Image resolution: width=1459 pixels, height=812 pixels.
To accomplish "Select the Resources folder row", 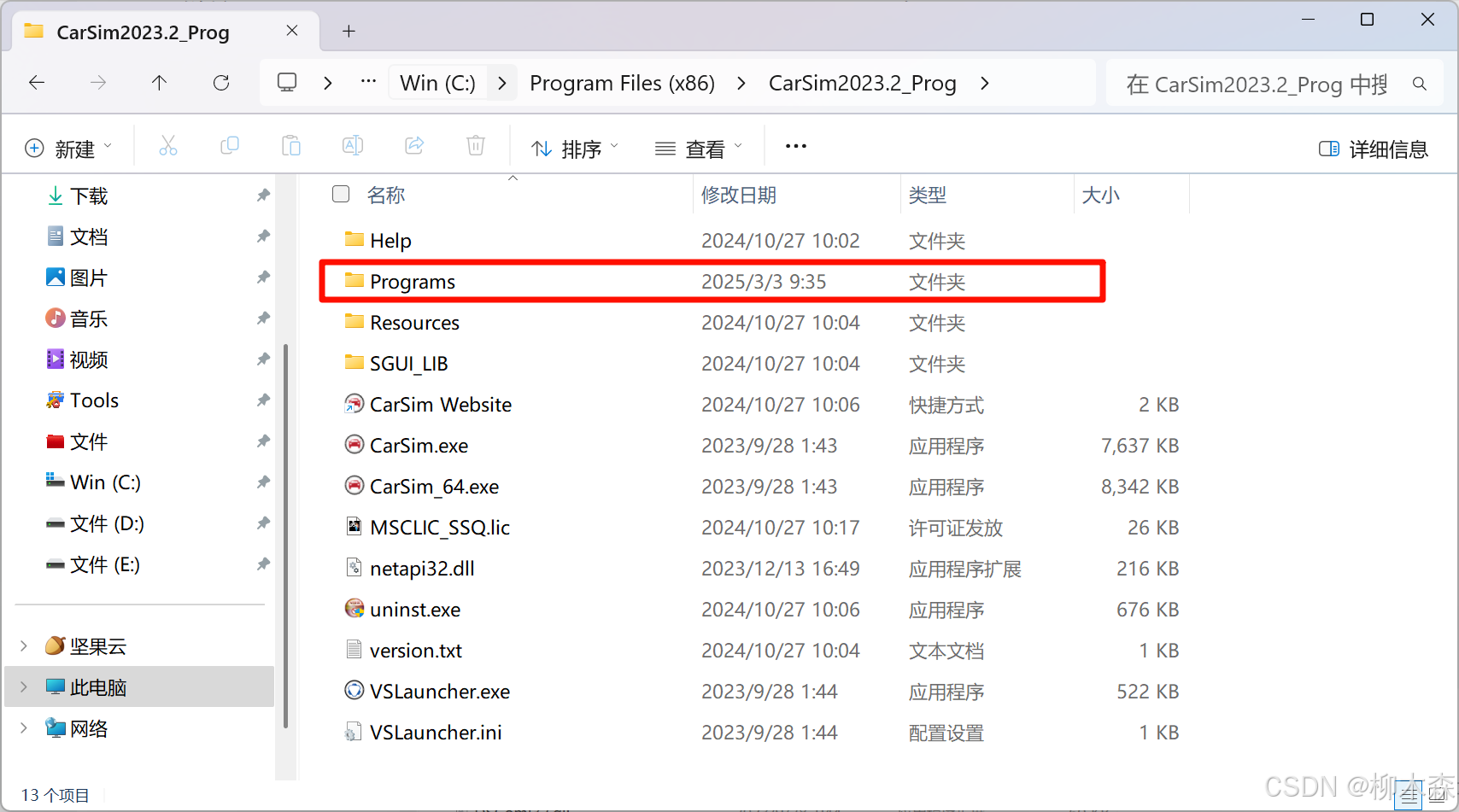I will pyautogui.click(x=756, y=322).
